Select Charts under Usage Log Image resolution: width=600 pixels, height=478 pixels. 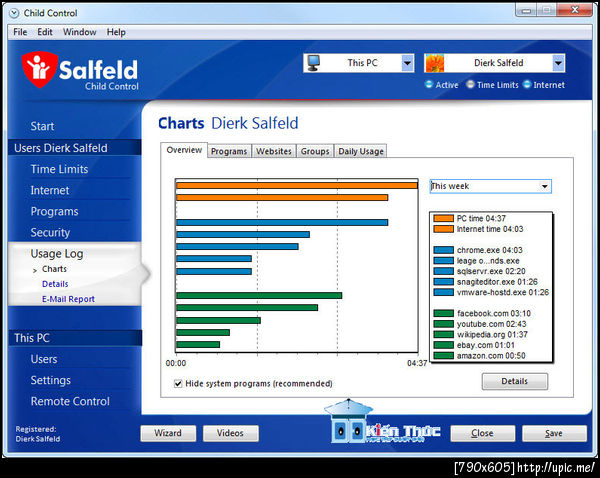tap(54, 269)
